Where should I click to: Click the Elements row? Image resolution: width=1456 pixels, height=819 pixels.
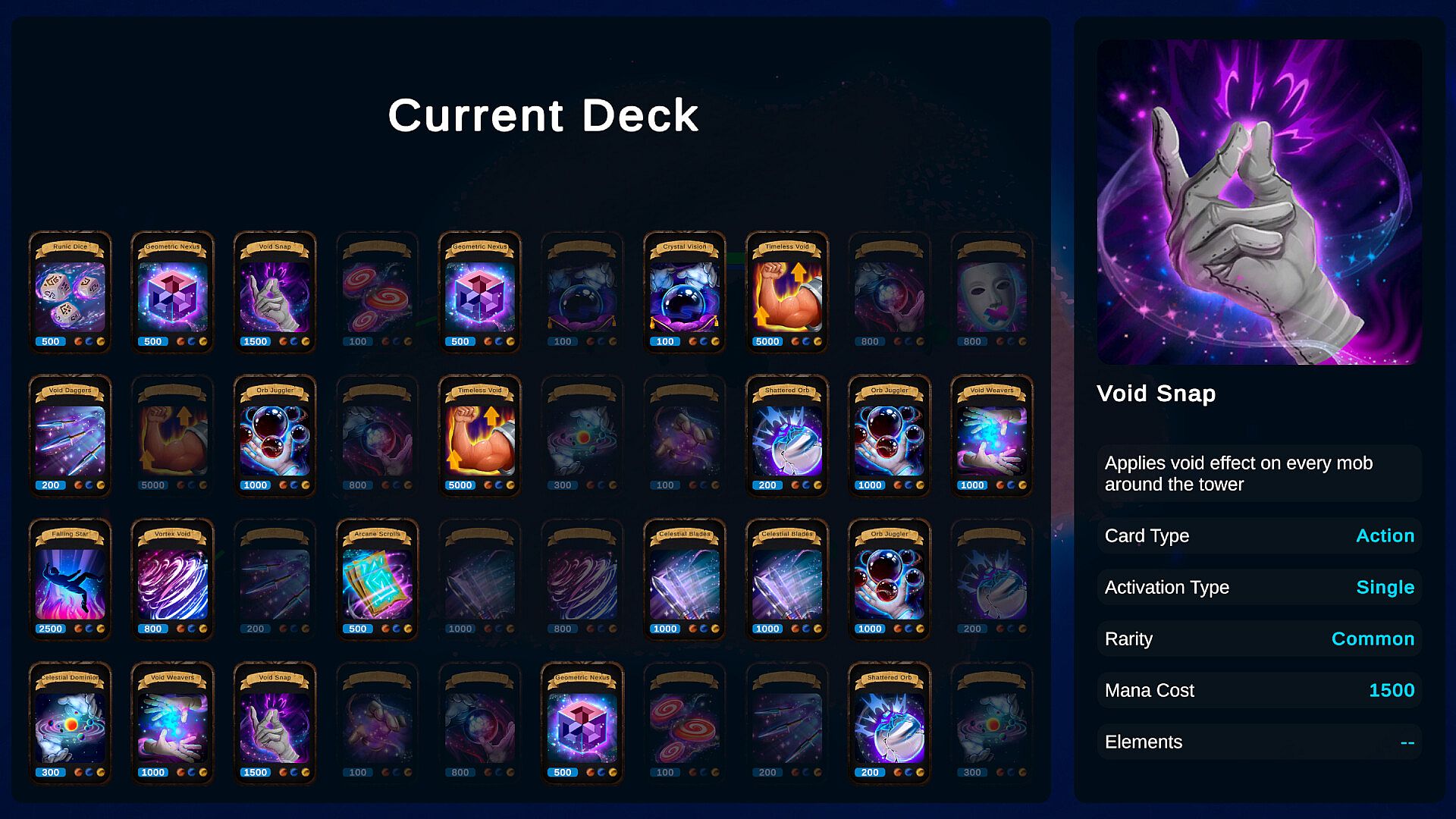click(x=1259, y=742)
